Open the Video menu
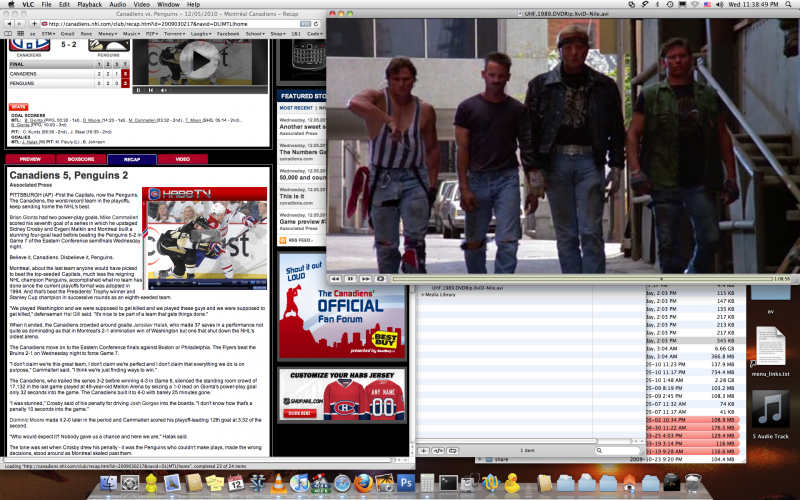Viewport: 800px width, 500px height. pos(141,4)
